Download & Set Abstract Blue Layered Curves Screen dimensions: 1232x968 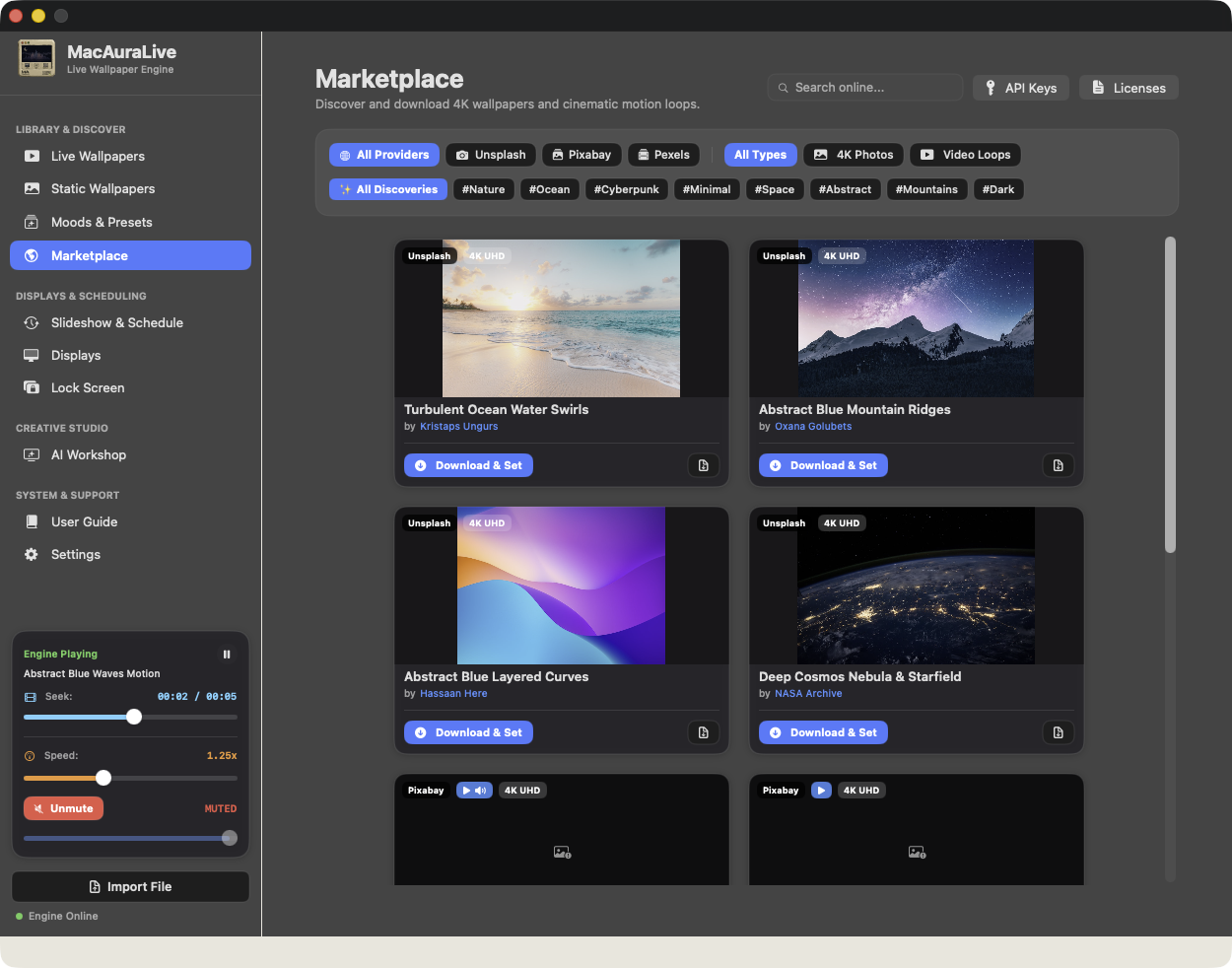coord(468,732)
